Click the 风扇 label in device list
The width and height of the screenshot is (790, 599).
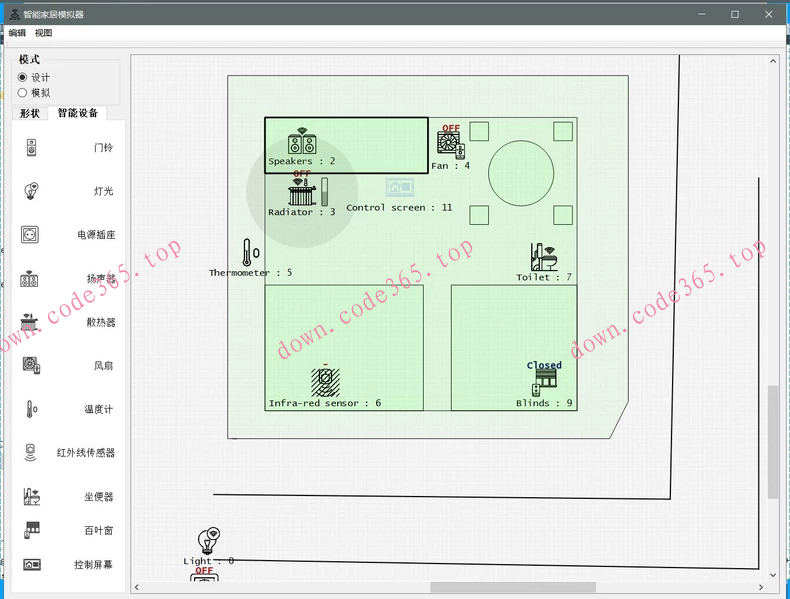(103, 366)
